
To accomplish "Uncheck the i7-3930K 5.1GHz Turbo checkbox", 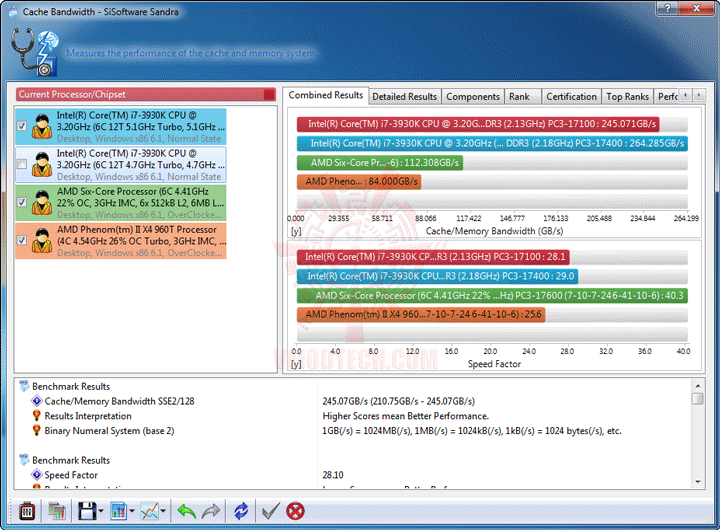I will coord(22,126).
